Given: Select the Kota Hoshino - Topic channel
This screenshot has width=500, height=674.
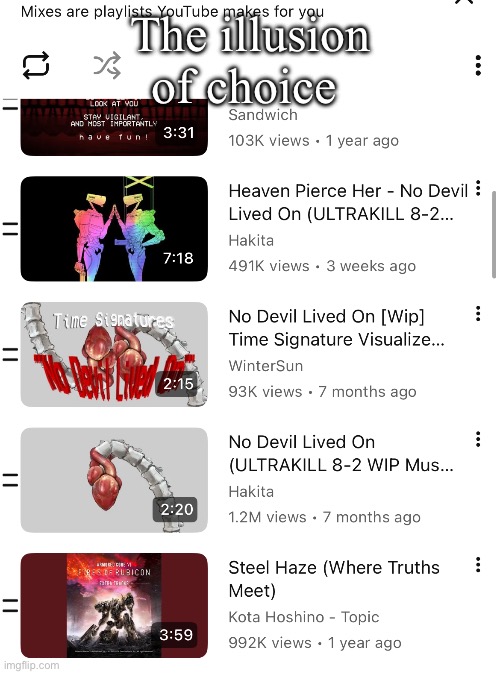Looking at the screenshot, I should [304, 617].
